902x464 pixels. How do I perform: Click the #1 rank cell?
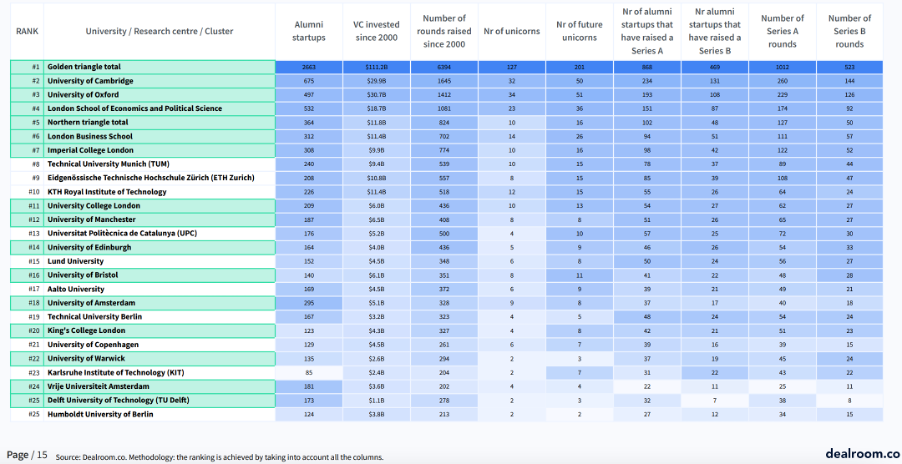point(26,67)
